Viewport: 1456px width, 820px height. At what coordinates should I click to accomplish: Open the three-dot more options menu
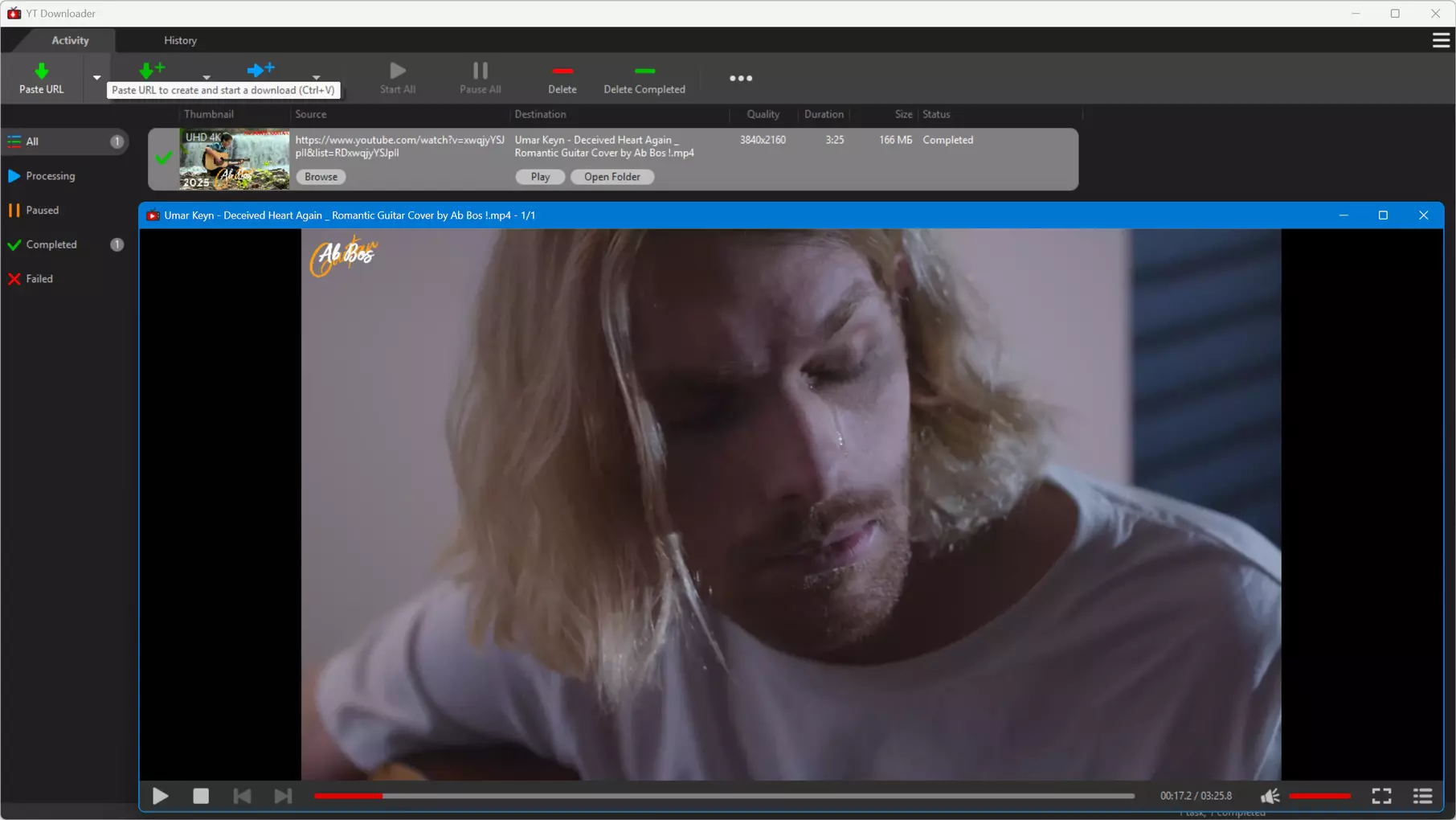741,78
